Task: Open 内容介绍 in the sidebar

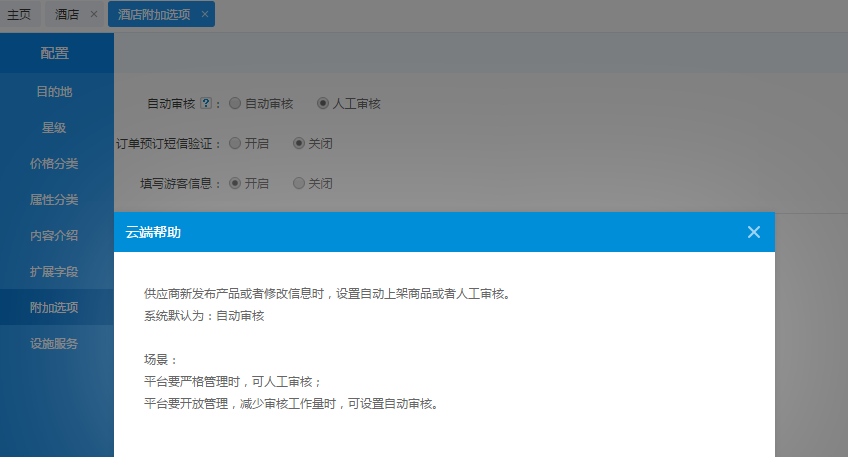Action: [x=54, y=236]
